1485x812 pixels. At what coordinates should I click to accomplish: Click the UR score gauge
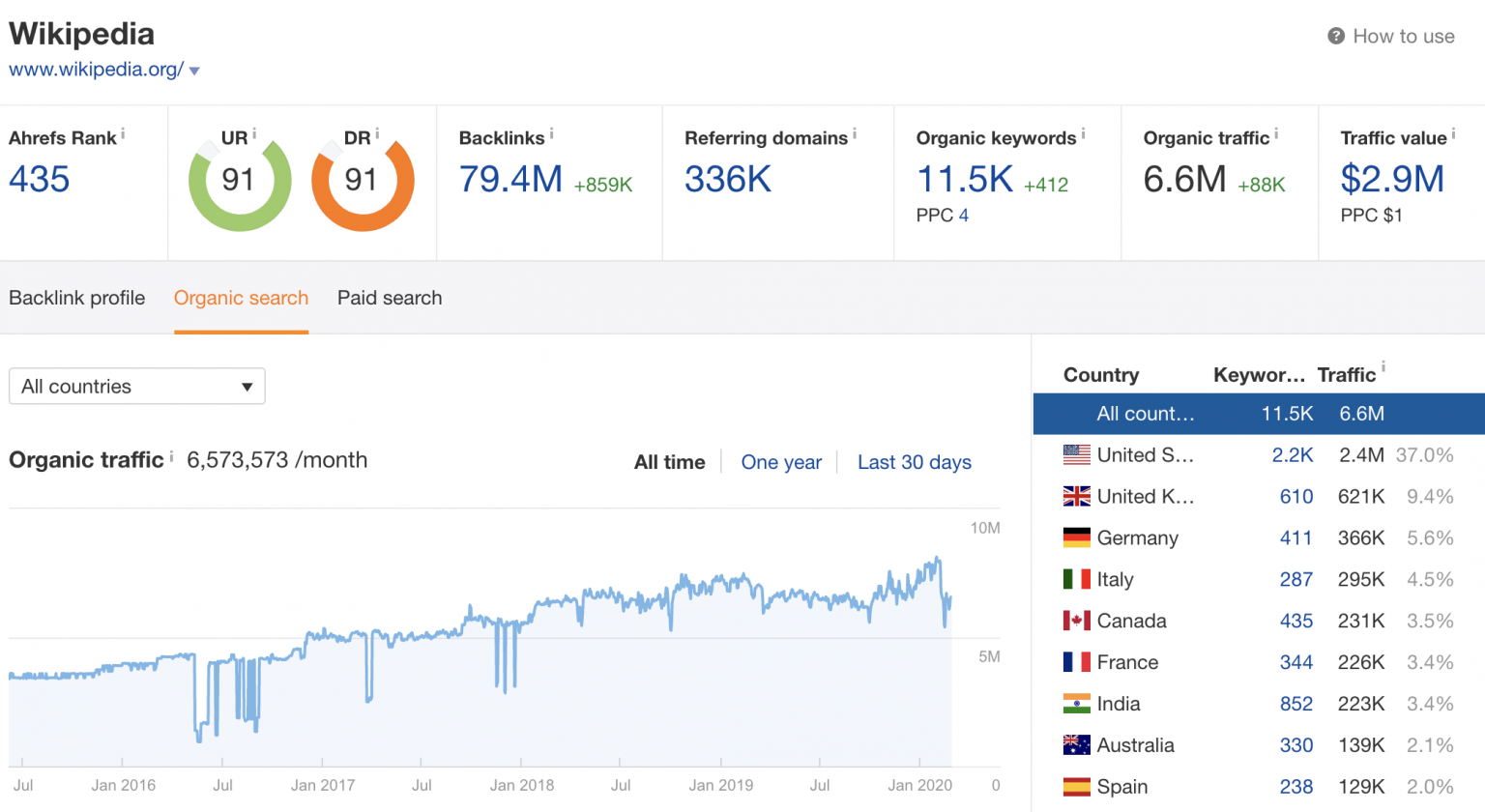(x=239, y=182)
